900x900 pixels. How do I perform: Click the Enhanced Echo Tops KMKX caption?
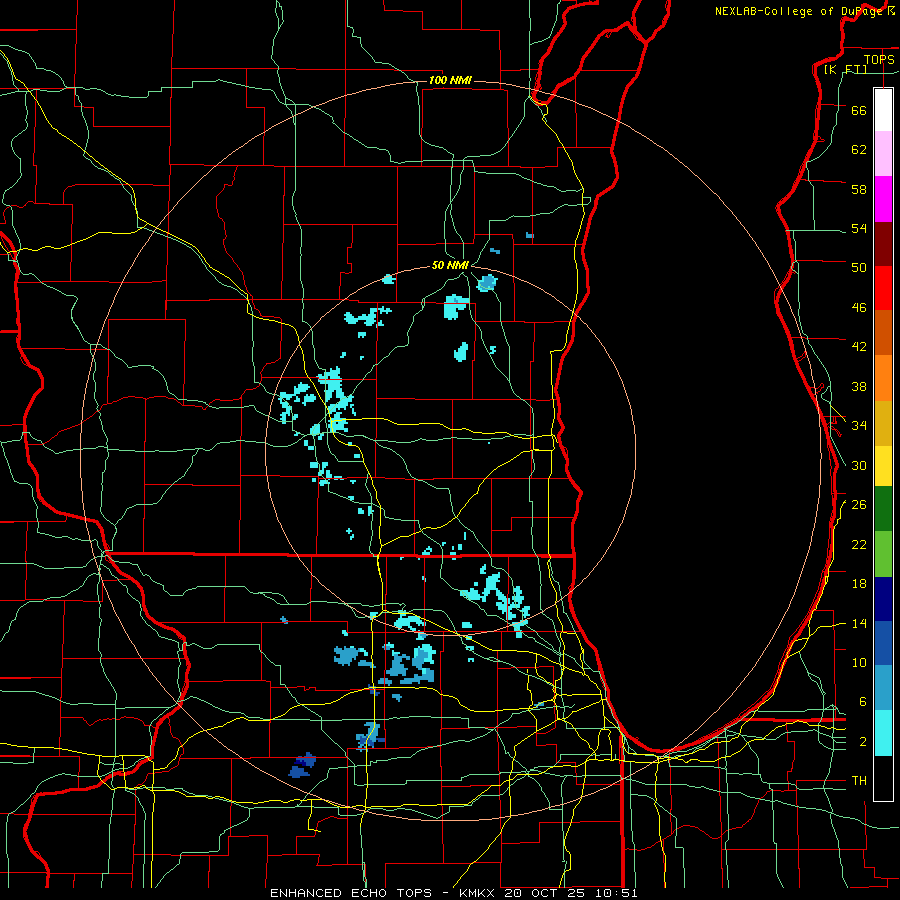(453, 893)
